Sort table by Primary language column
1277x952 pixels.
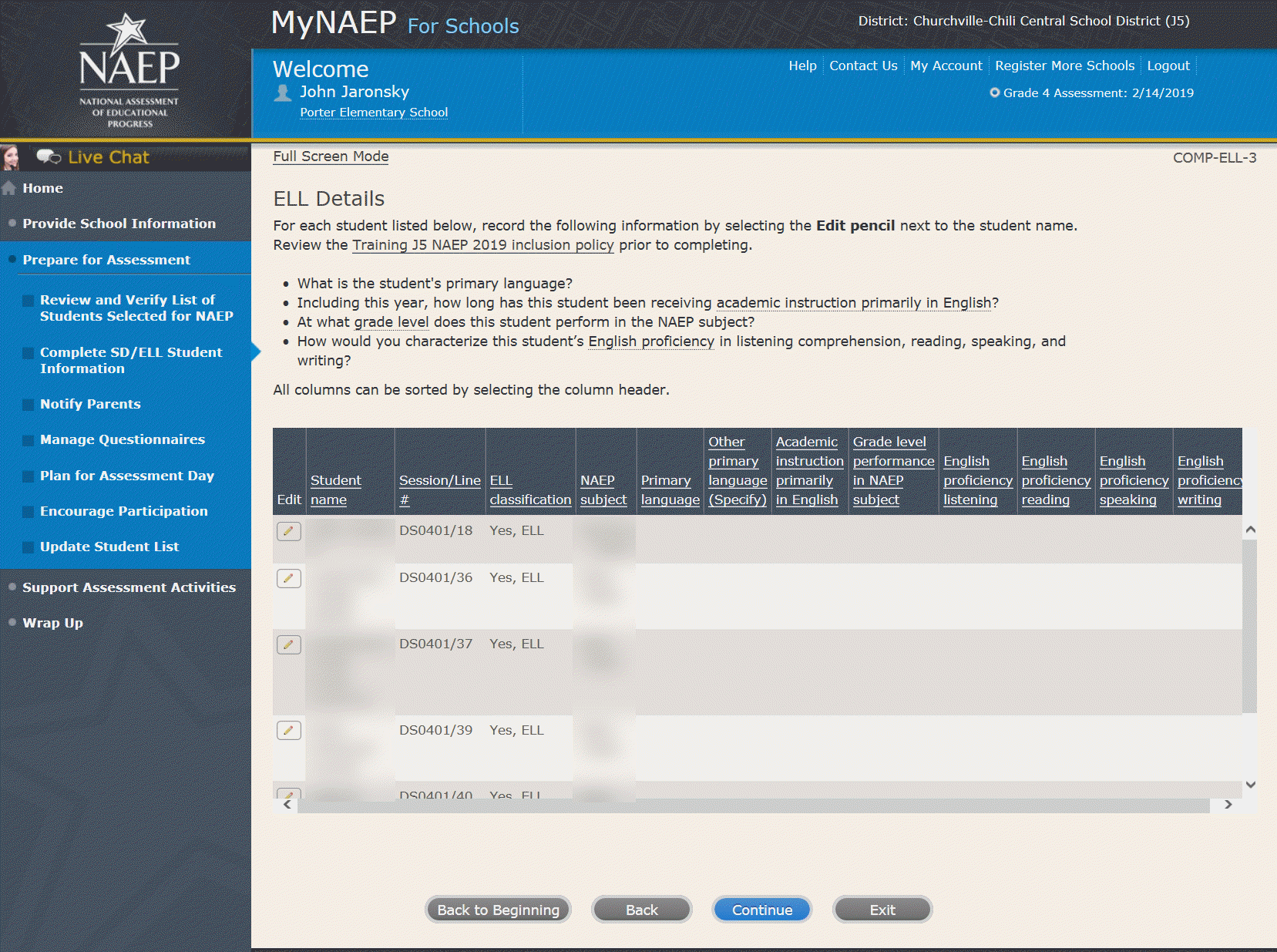point(670,490)
